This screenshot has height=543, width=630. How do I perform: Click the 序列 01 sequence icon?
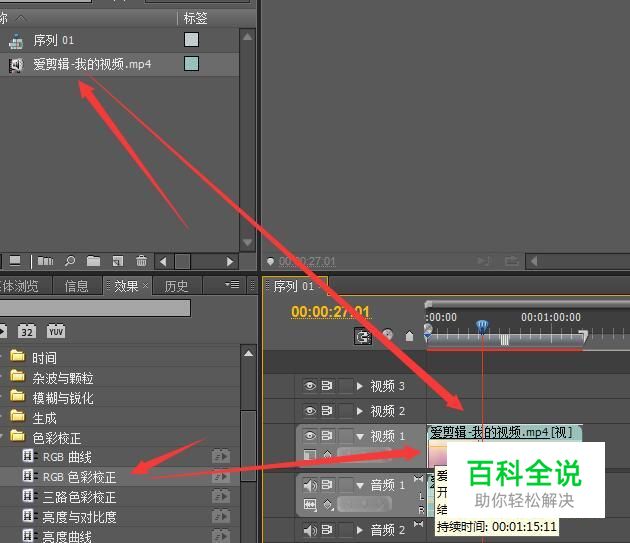pos(16,41)
